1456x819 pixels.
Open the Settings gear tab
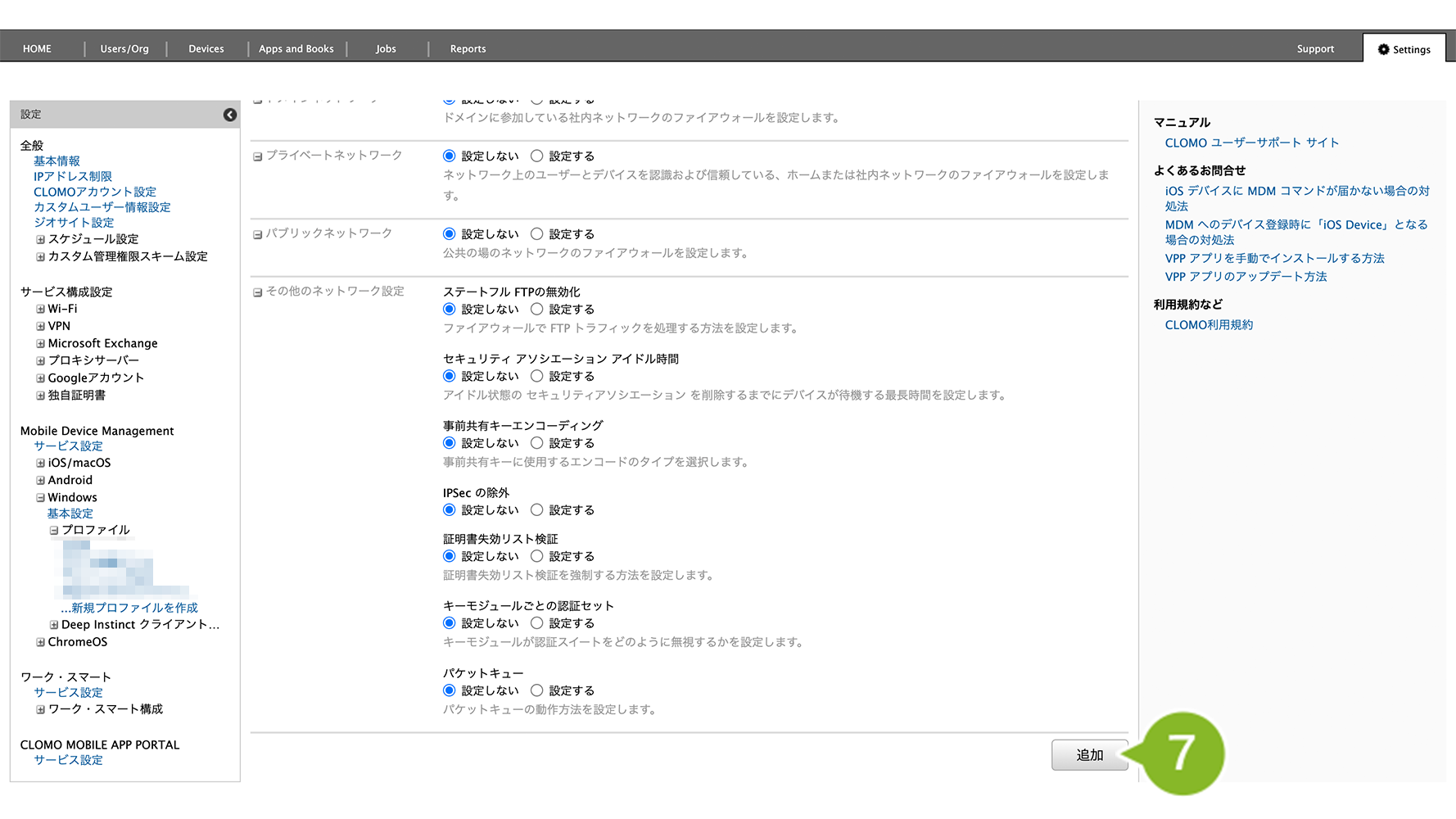pyautogui.click(x=1404, y=49)
